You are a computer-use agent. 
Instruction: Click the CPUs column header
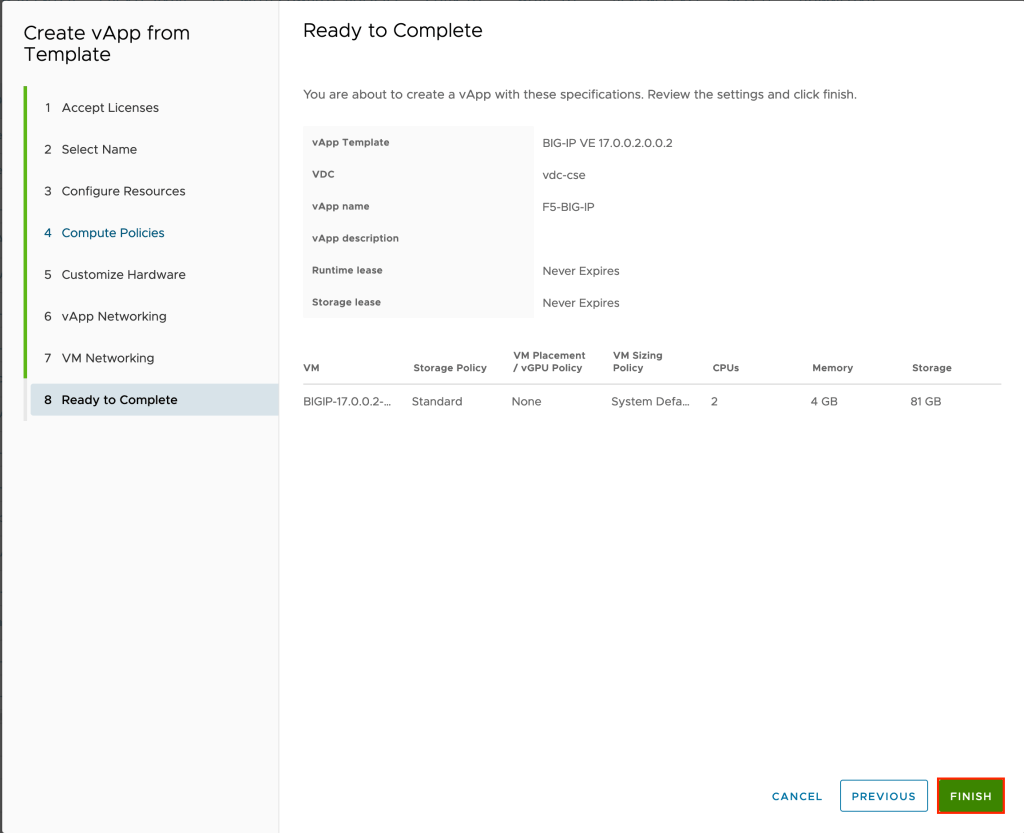tap(726, 368)
